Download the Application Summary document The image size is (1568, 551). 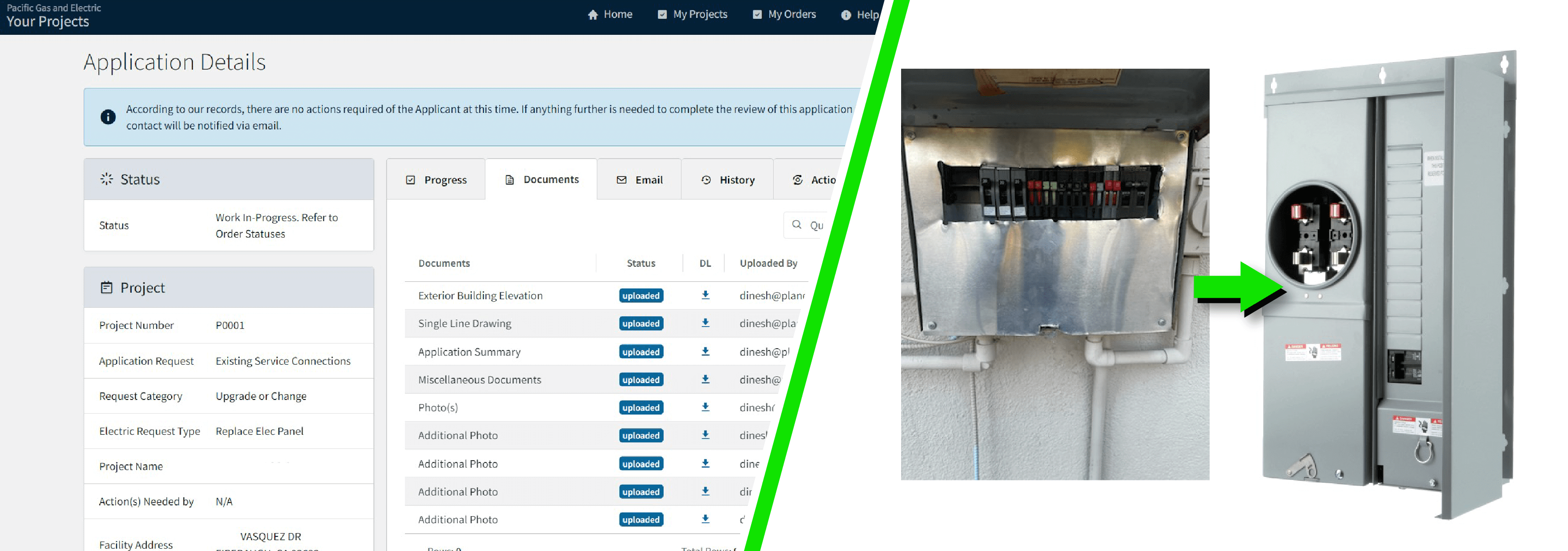click(x=705, y=351)
